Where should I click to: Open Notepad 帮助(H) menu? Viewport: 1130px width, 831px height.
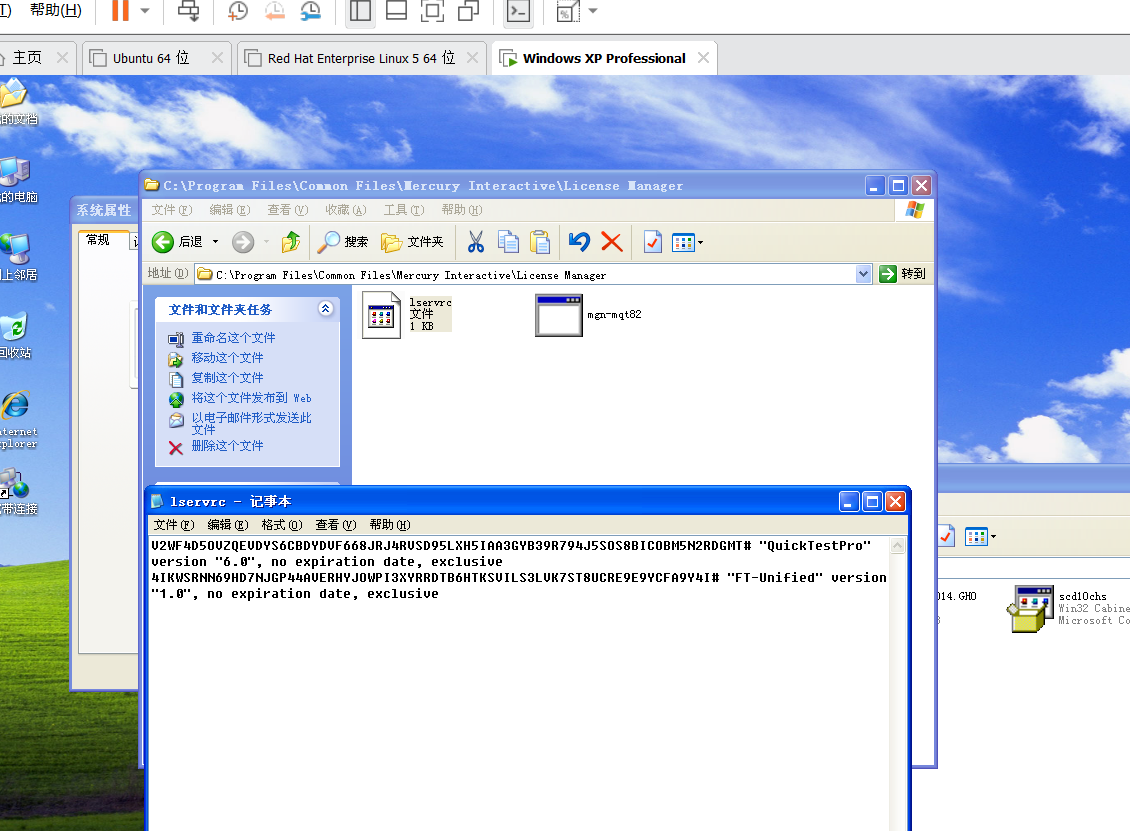tap(390, 525)
